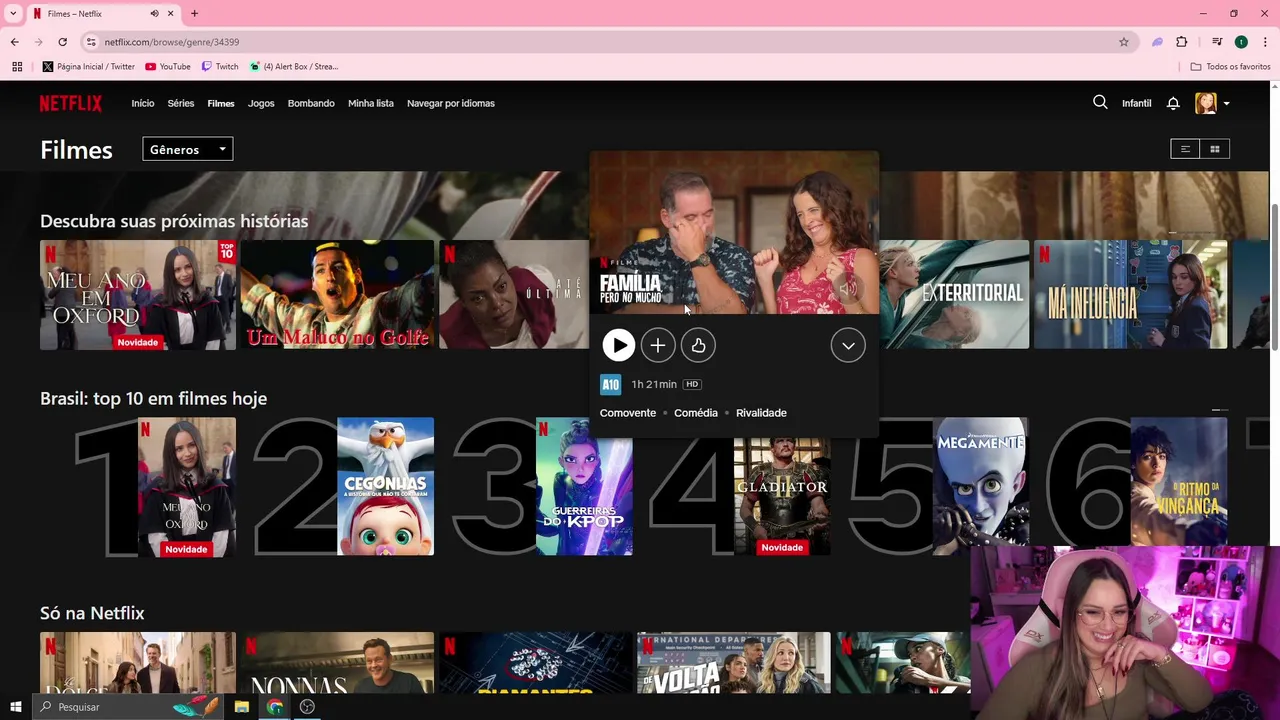Open the Página Inicial / Twitter bookmark
The height and width of the screenshot is (720, 1280).
89,67
